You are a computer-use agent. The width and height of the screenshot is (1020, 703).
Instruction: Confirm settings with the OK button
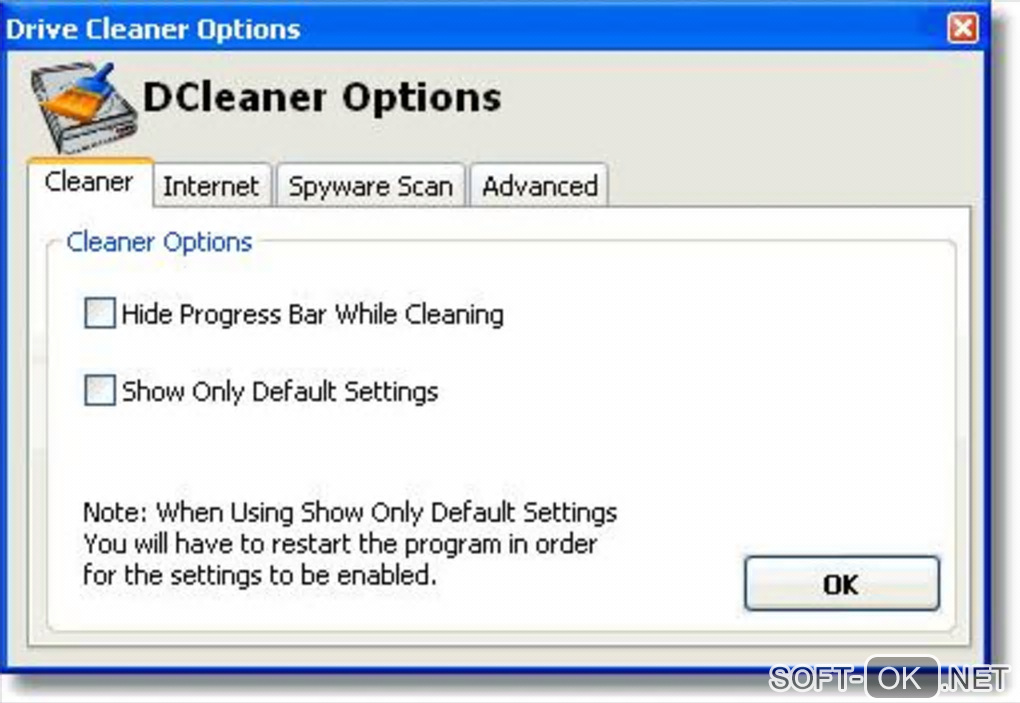click(842, 583)
